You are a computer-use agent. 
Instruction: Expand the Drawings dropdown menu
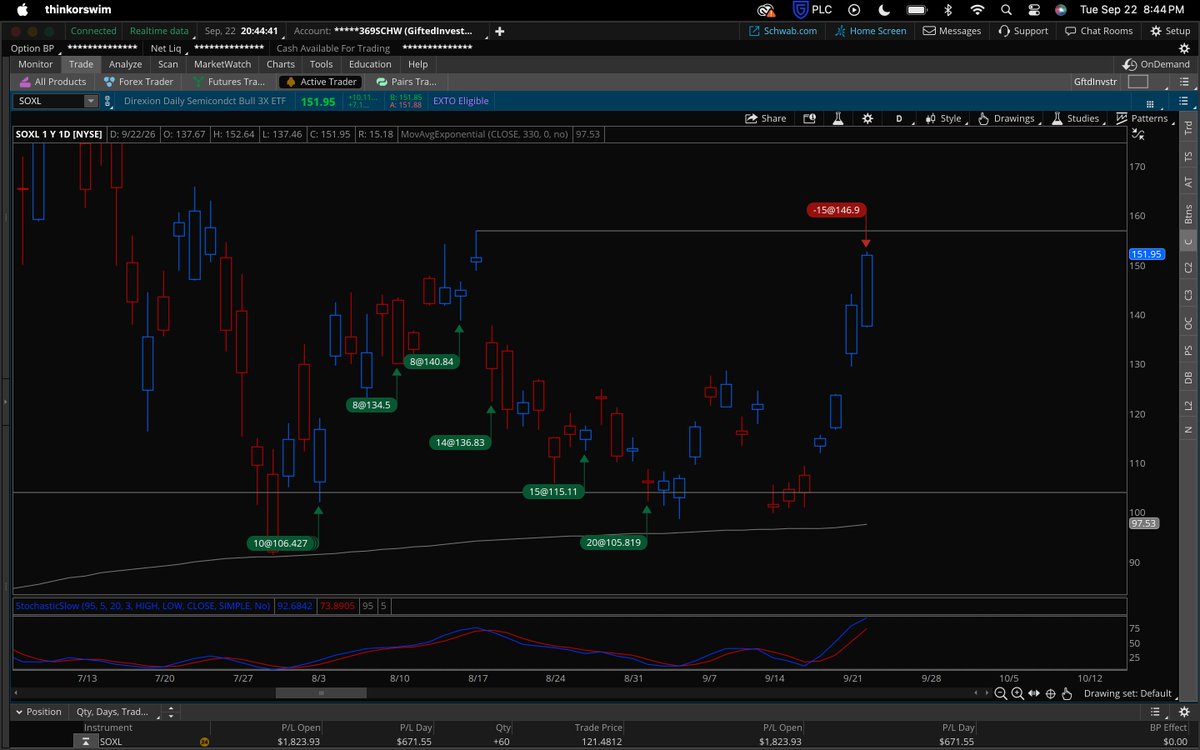1007,118
